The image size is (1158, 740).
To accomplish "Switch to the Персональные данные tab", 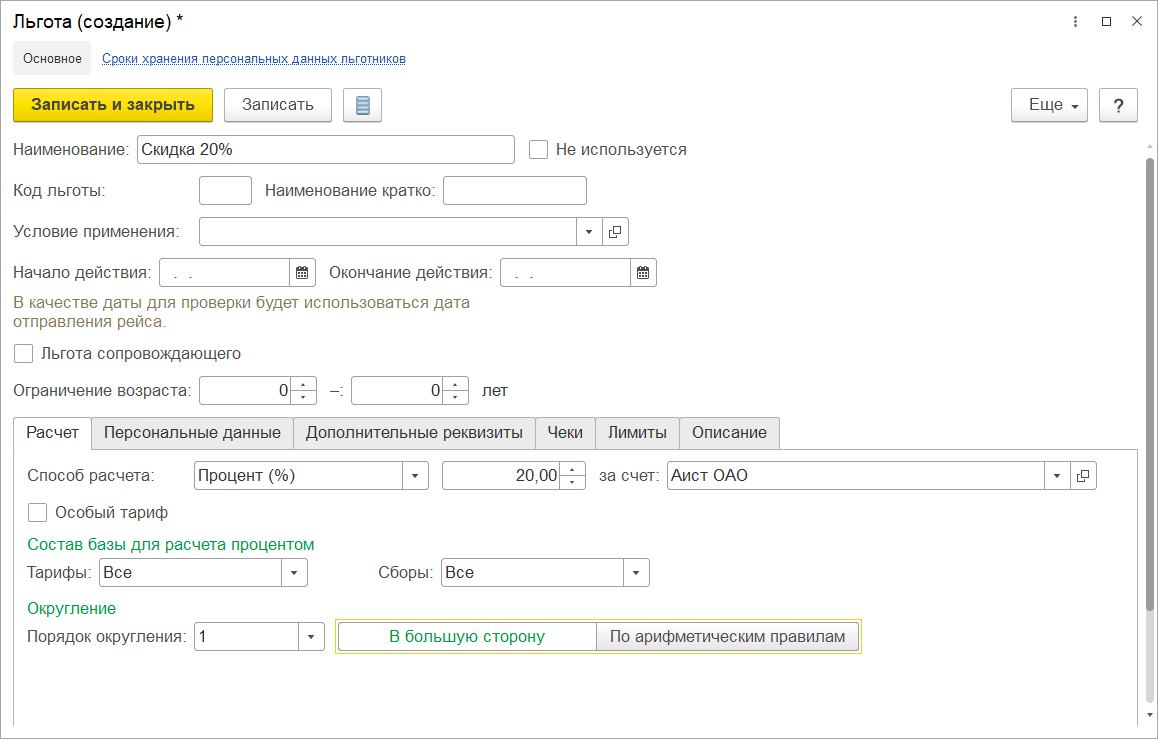I will [192, 433].
